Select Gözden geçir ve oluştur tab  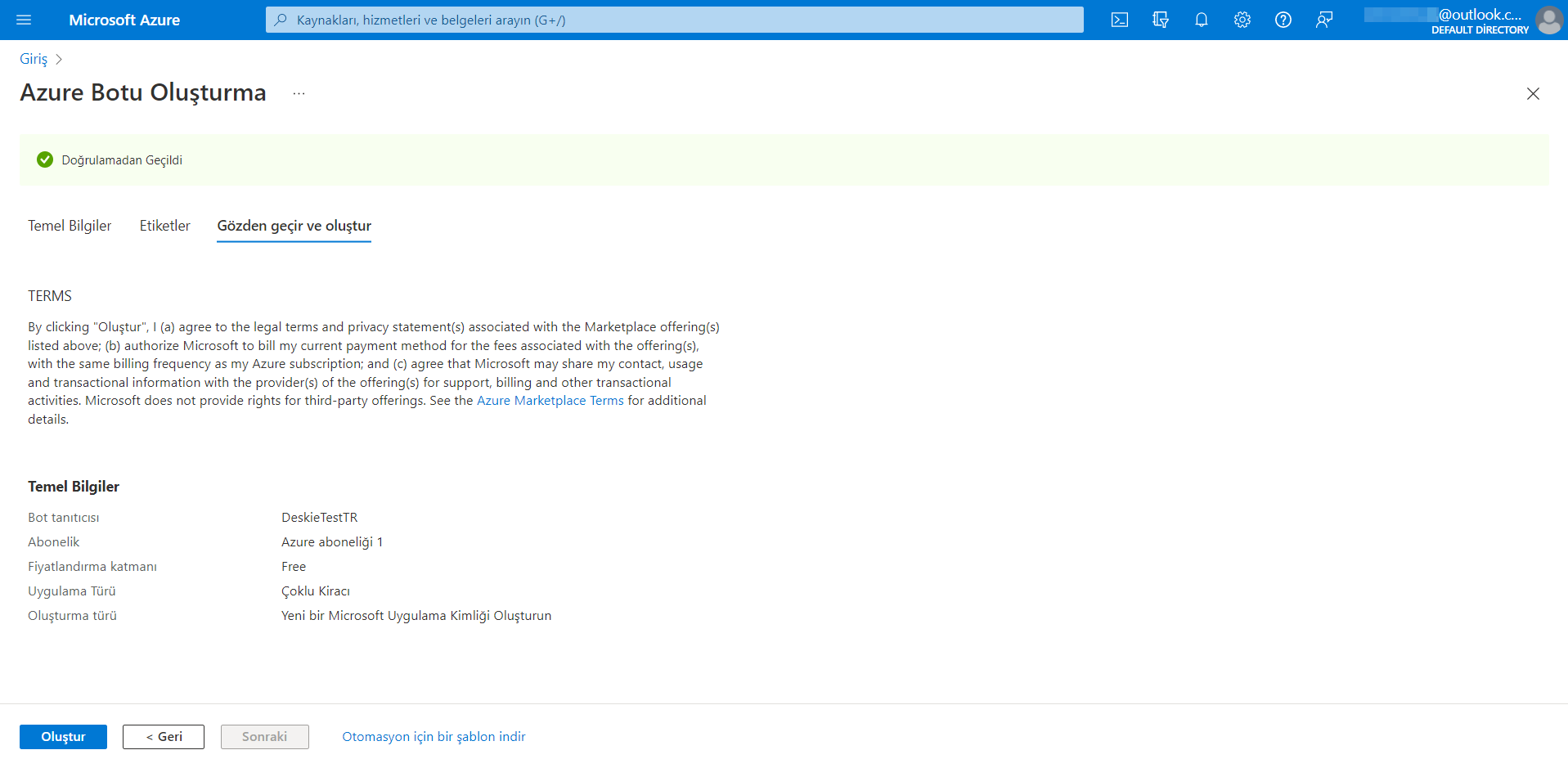tap(294, 226)
